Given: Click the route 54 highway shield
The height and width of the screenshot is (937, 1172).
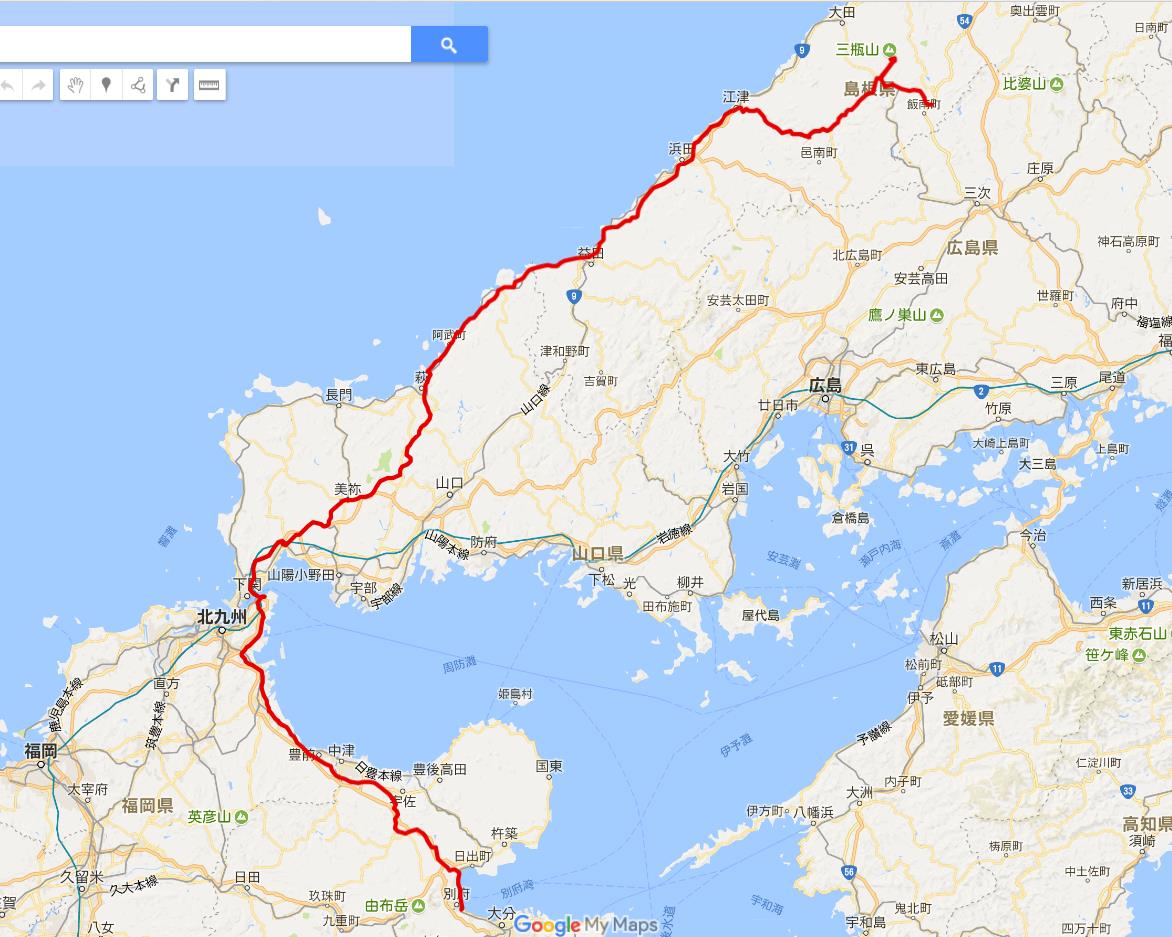Looking at the screenshot, I should click(x=964, y=21).
